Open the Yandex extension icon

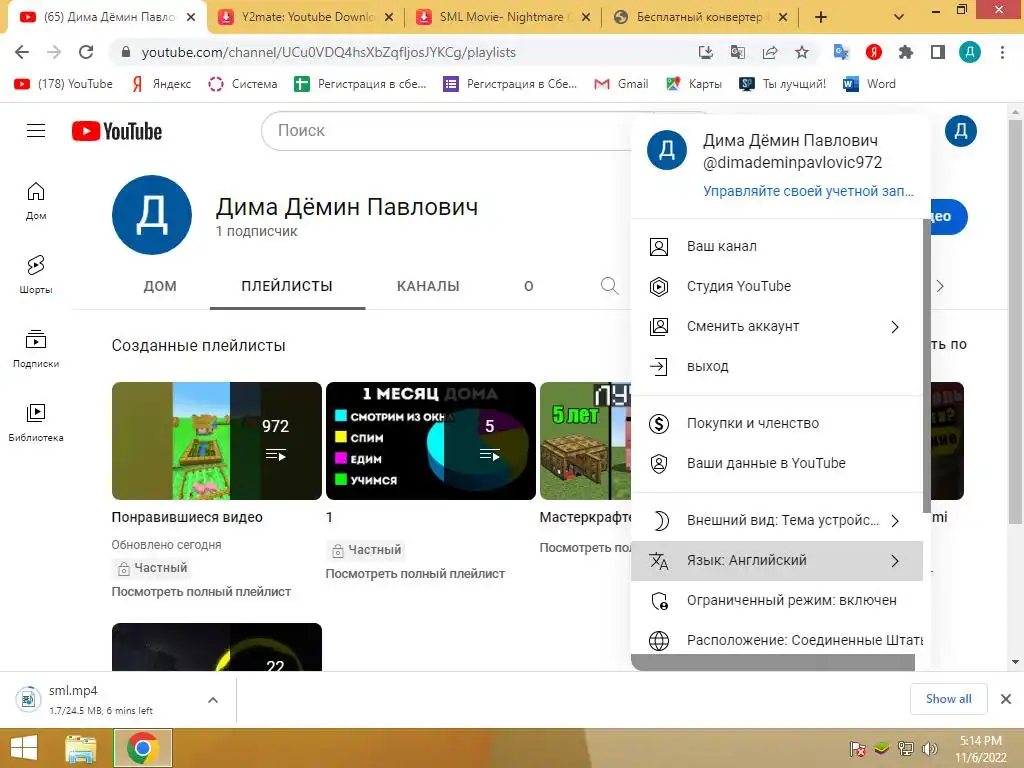coord(874,52)
